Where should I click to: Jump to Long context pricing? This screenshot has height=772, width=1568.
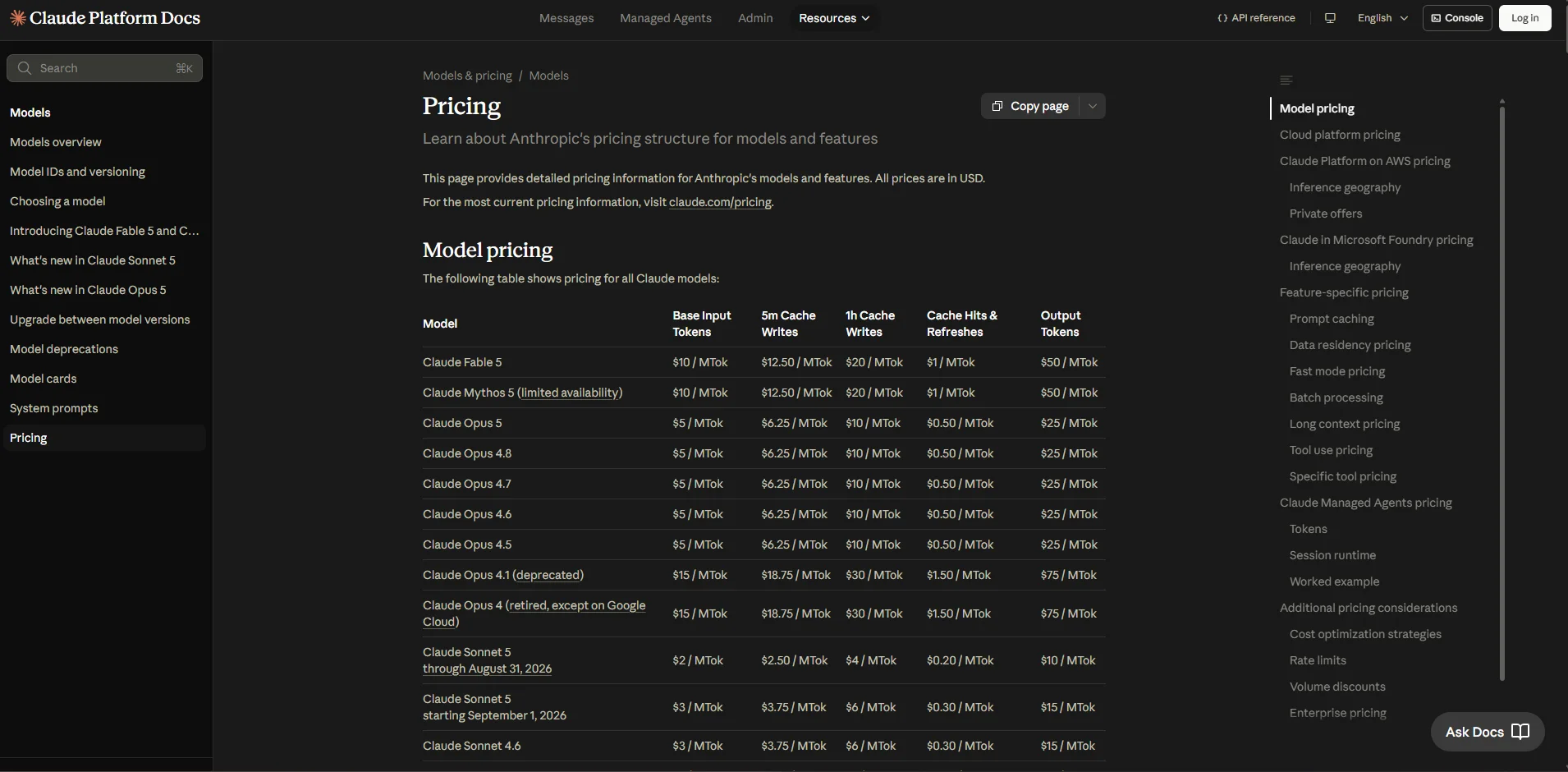[x=1344, y=424]
